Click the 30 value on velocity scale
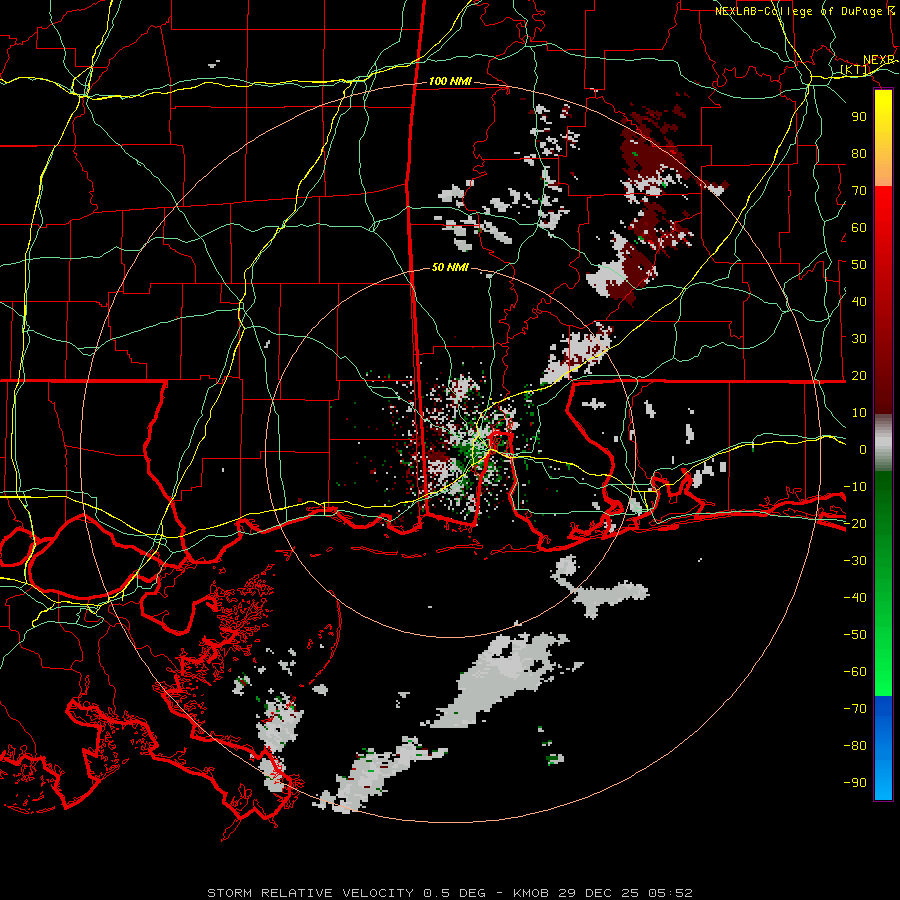900x900 pixels. click(859, 339)
